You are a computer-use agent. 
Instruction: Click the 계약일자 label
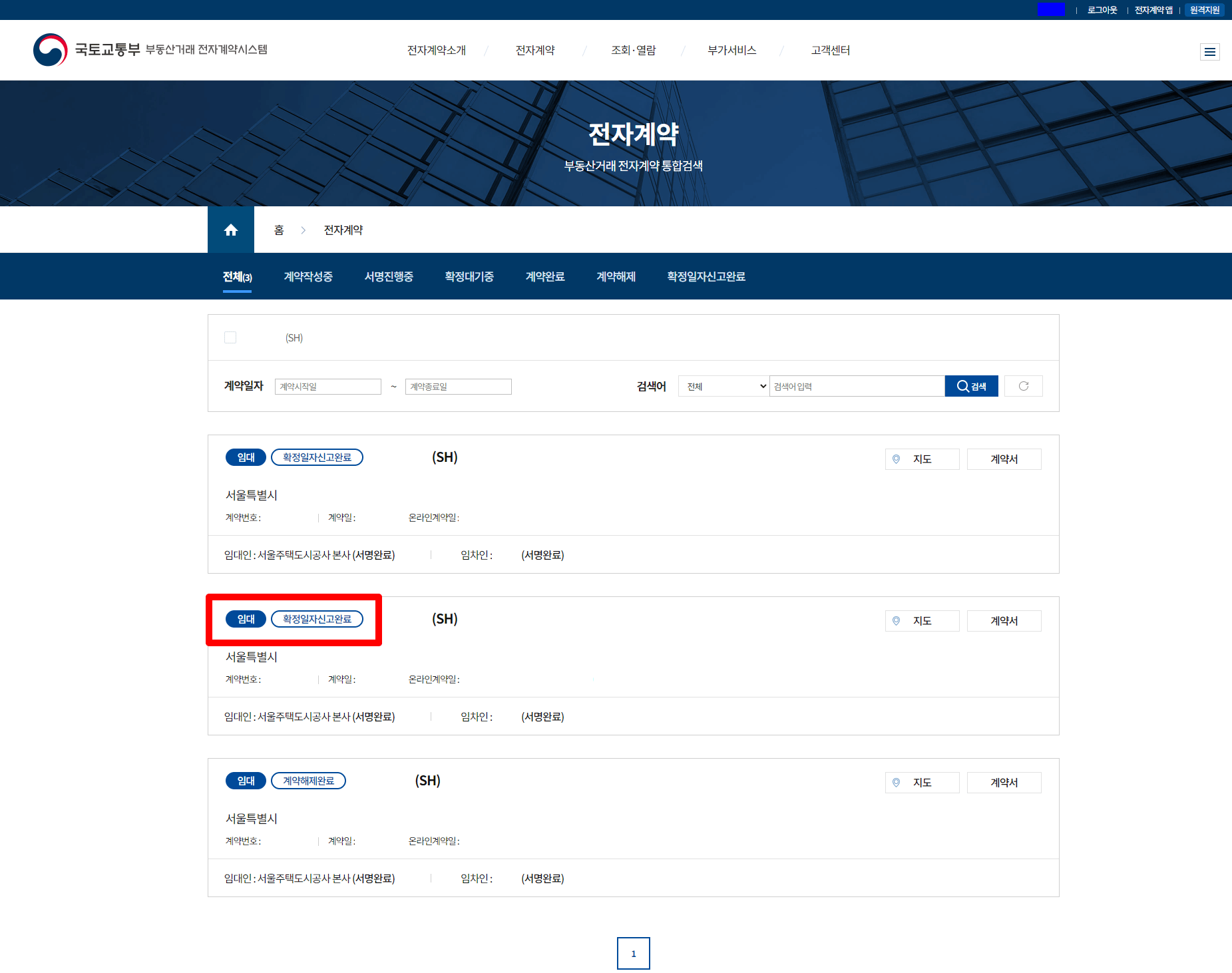click(x=244, y=386)
